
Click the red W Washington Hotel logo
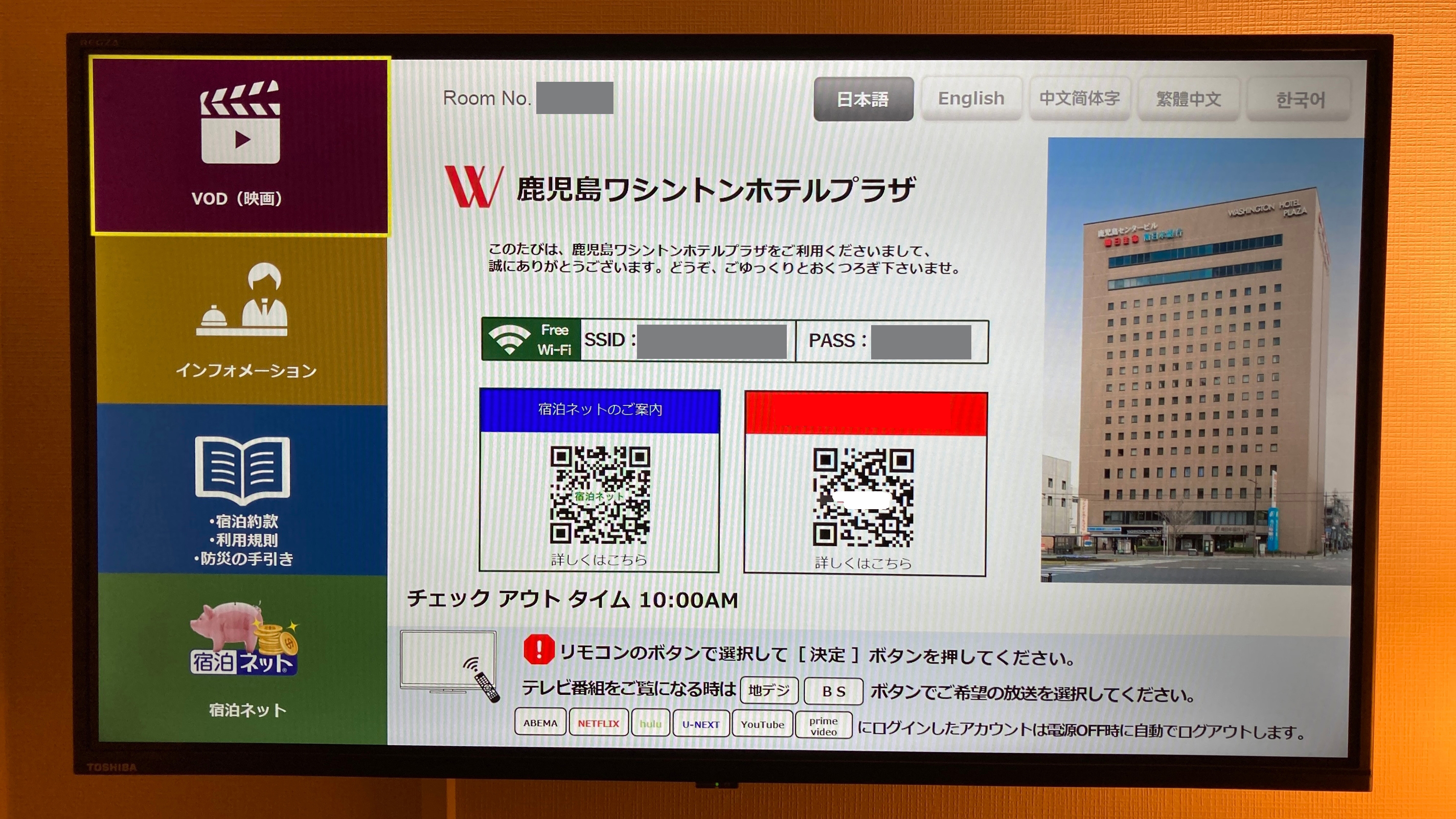473,187
